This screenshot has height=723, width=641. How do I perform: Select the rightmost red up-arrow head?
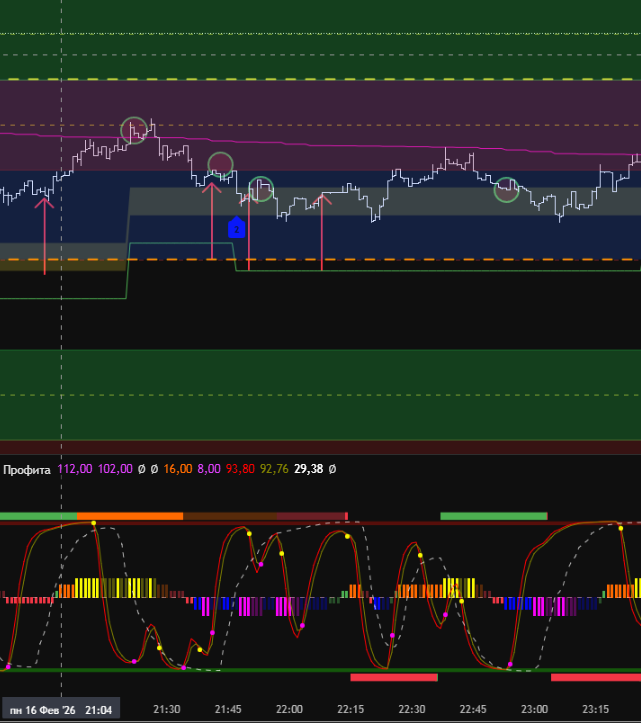[x=322, y=200]
